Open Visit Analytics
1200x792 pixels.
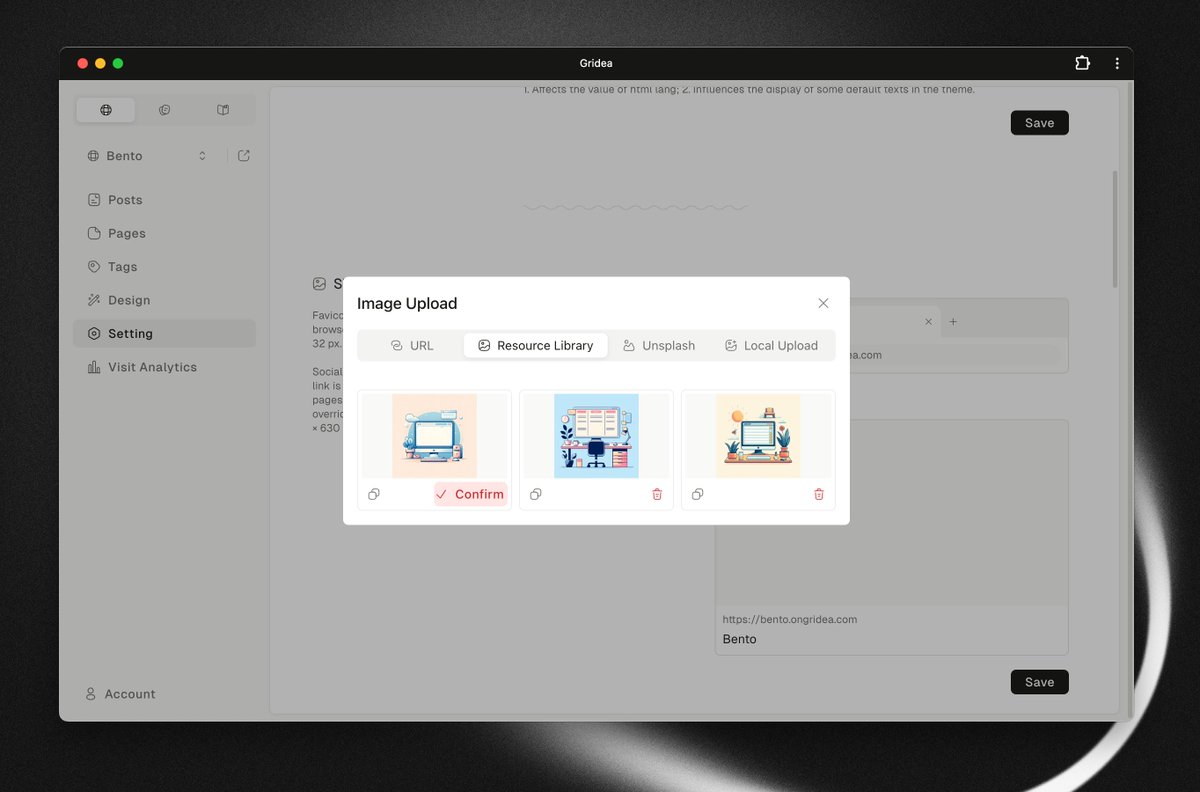point(164,367)
